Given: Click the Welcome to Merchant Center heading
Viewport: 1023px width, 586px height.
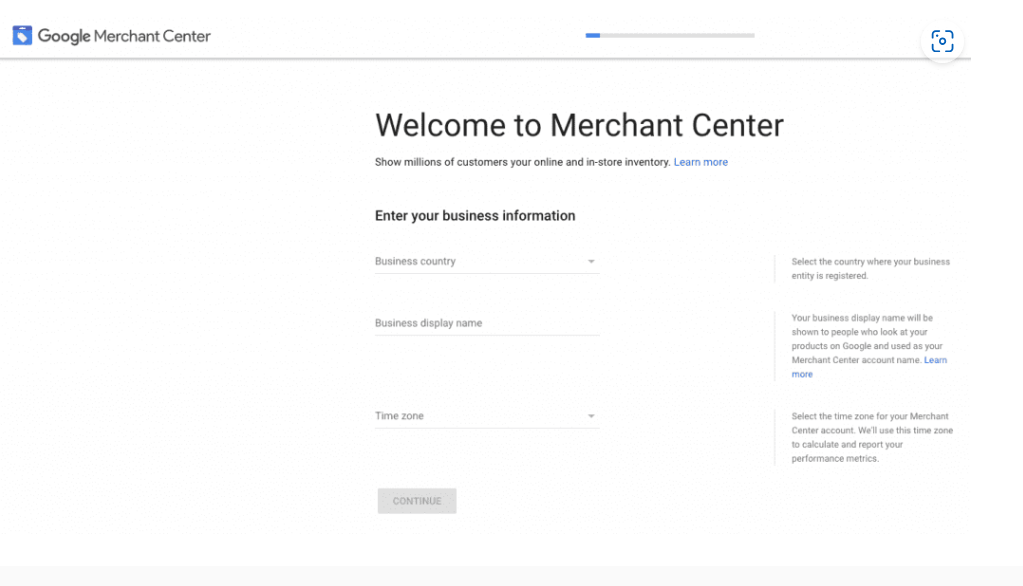Looking at the screenshot, I should coord(578,125).
